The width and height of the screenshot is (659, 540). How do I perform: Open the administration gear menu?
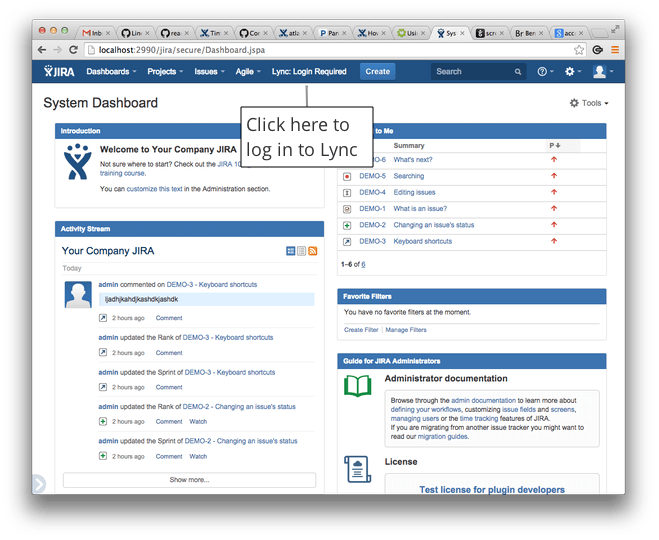pos(573,71)
